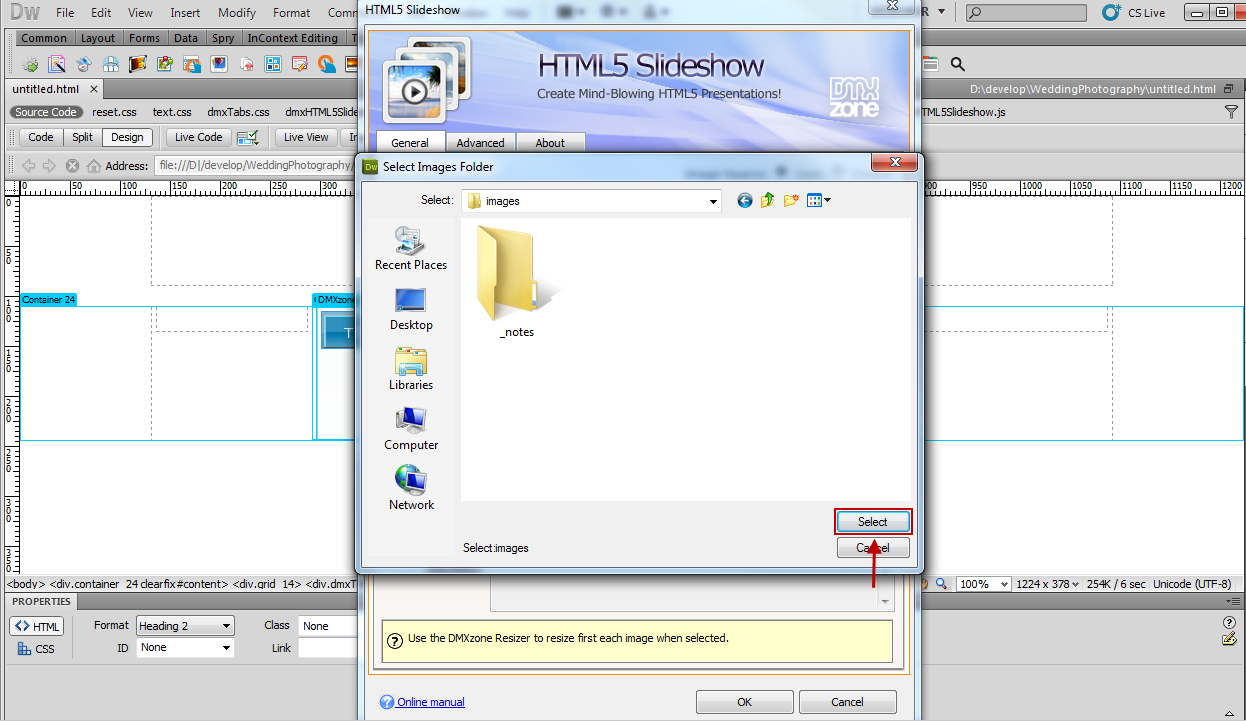Expand the images folder path dropdown

tap(713, 201)
